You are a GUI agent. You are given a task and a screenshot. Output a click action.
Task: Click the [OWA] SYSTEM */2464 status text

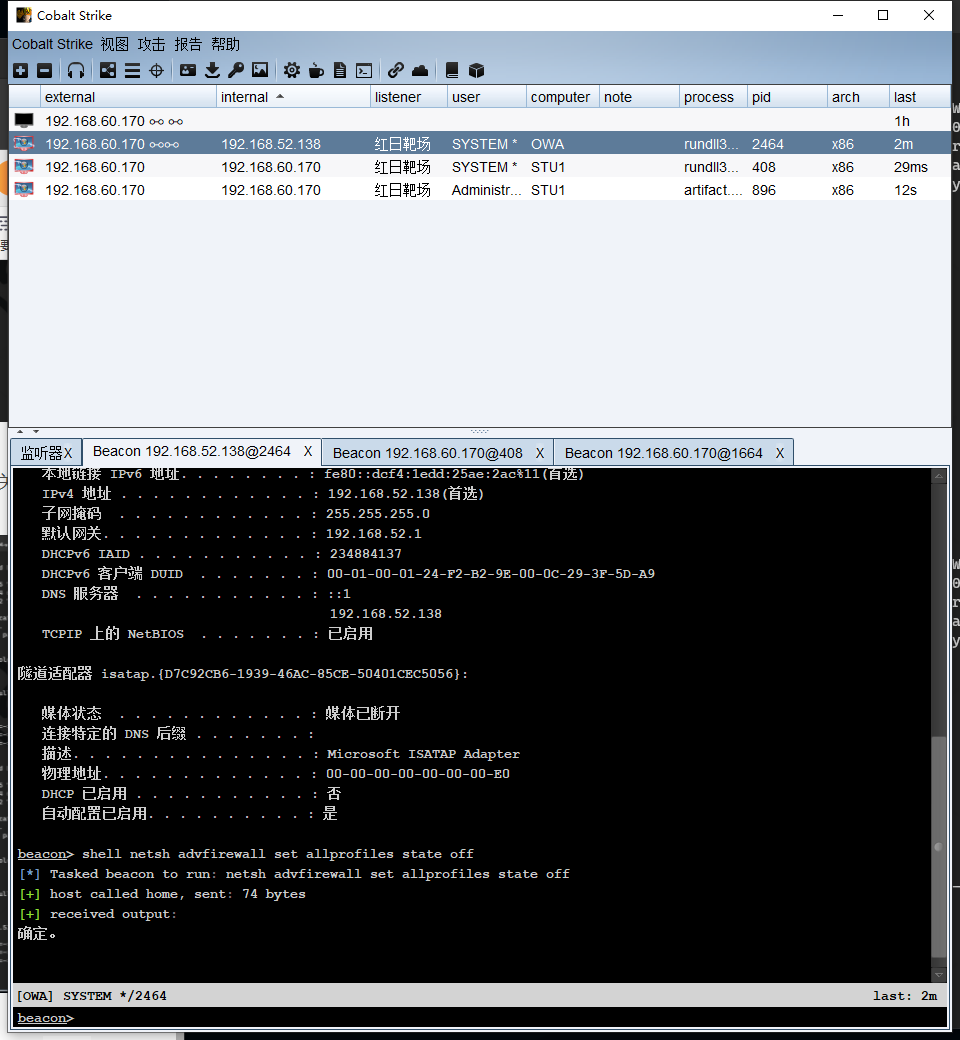pos(92,996)
